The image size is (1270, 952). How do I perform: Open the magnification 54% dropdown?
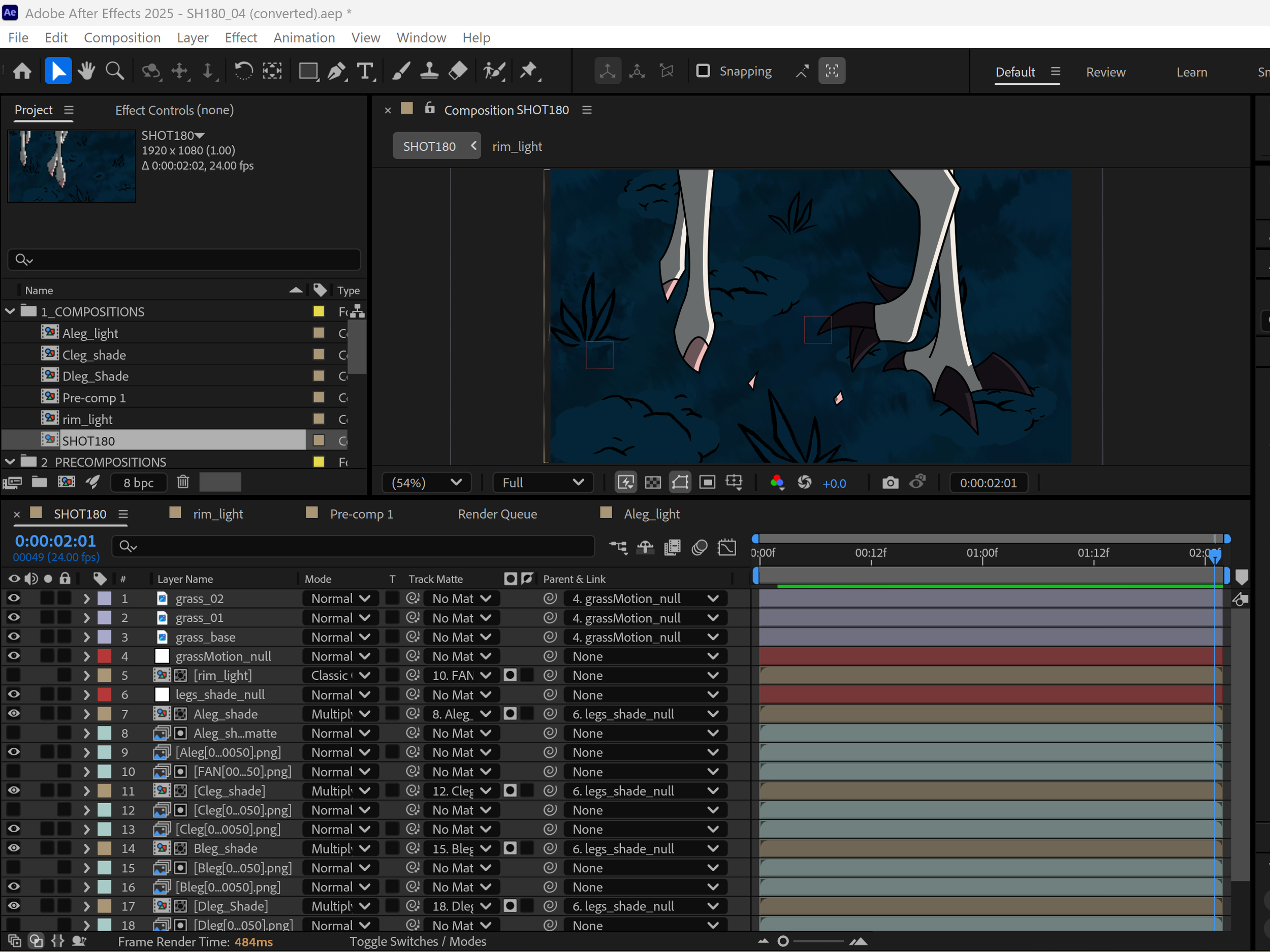point(427,482)
